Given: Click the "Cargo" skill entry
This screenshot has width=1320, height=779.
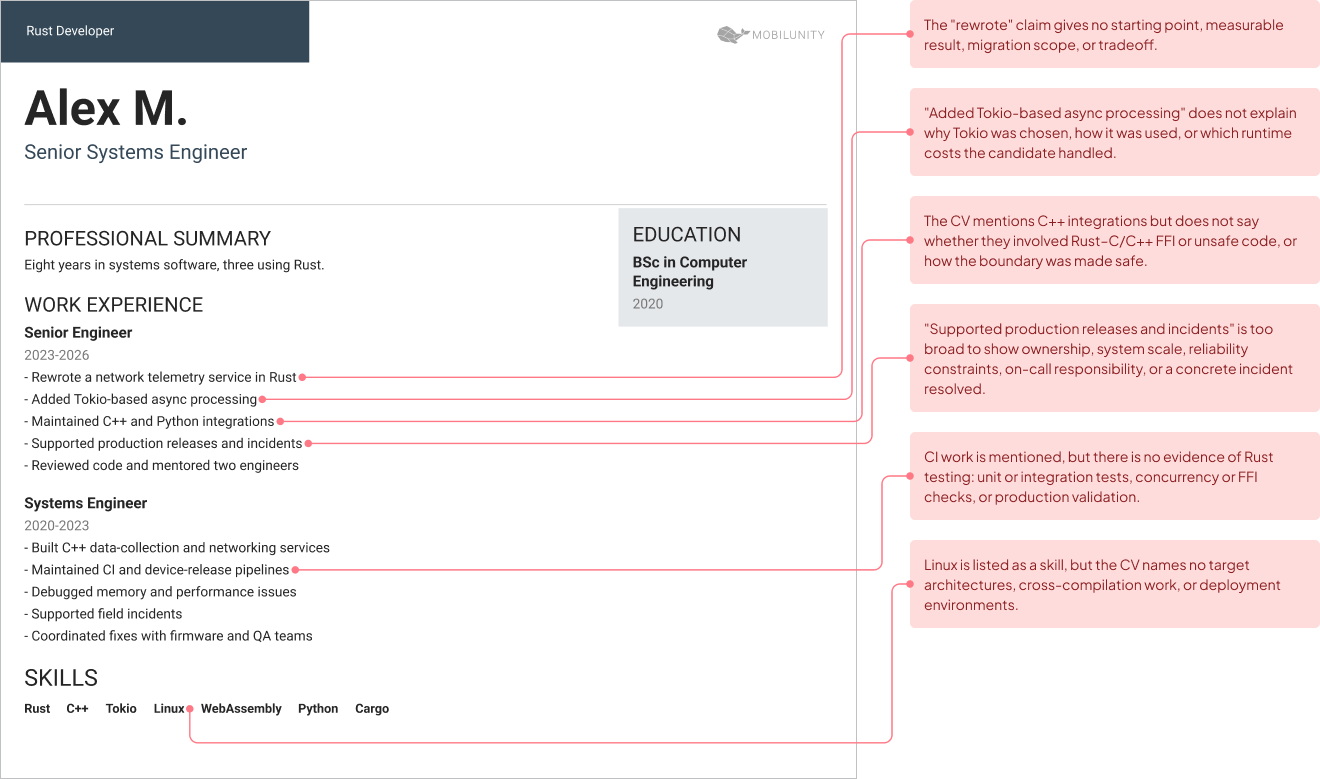Looking at the screenshot, I should coord(372,709).
